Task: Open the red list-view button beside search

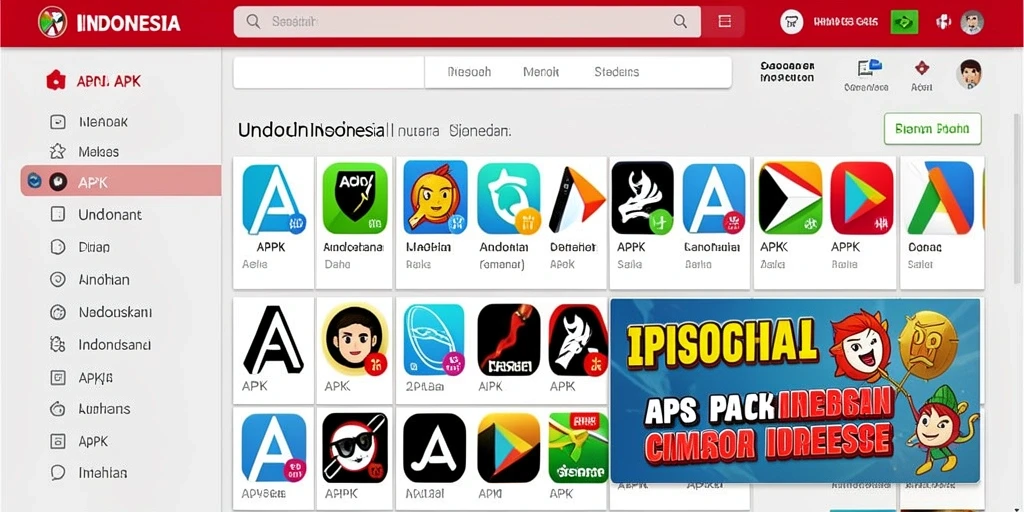Action: point(724,22)
